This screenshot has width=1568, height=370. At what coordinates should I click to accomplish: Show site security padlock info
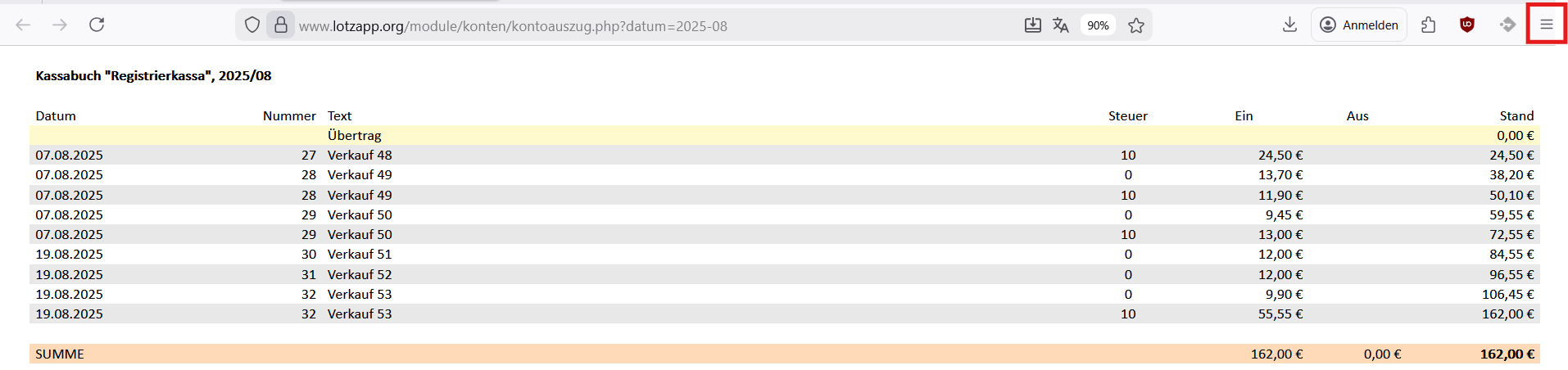(280, 25)
